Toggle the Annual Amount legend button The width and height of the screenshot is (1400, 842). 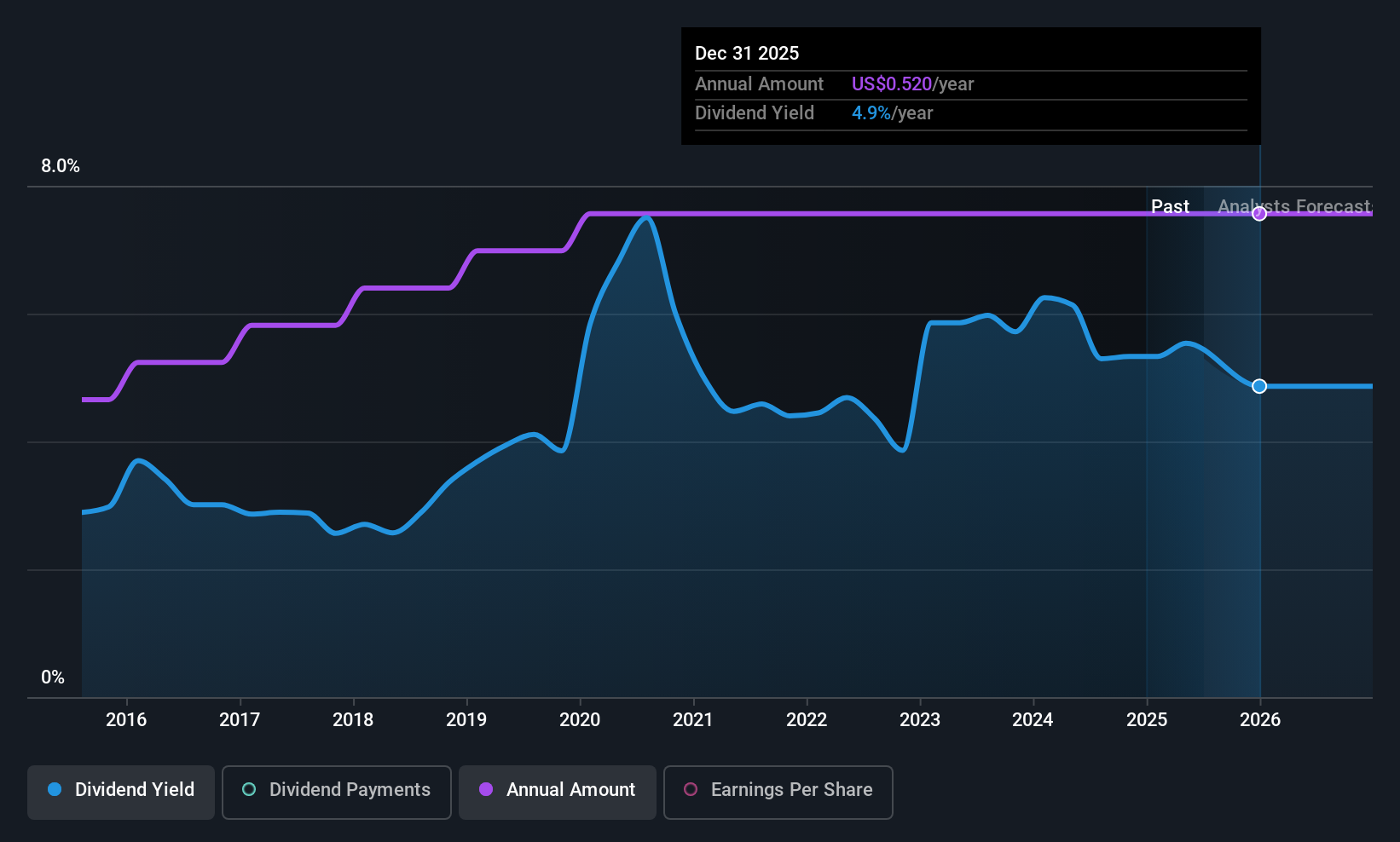558,792
